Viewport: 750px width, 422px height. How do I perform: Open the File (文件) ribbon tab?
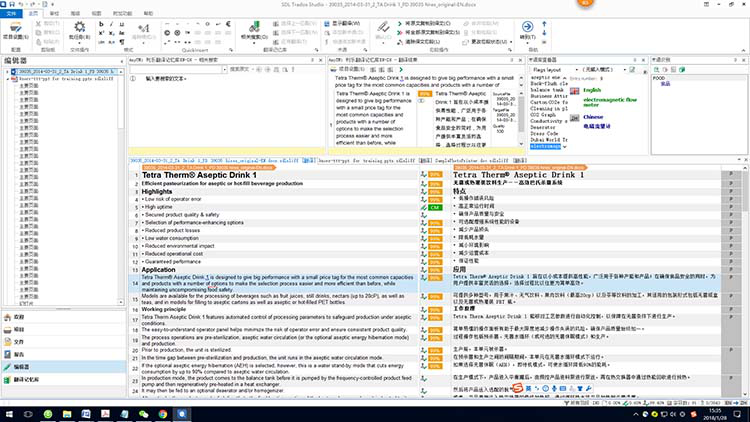point(11,13)
